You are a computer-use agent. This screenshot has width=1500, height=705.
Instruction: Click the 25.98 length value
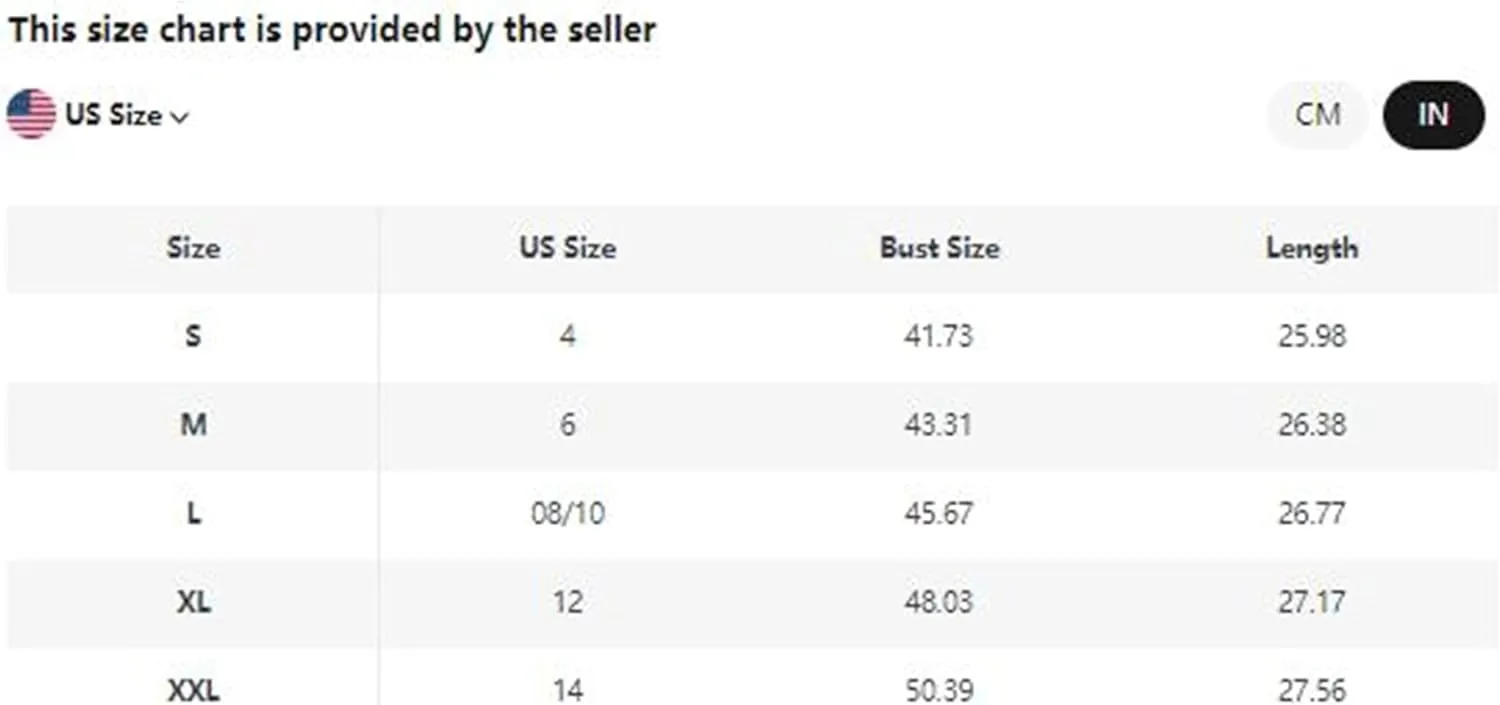point(1312,337)
